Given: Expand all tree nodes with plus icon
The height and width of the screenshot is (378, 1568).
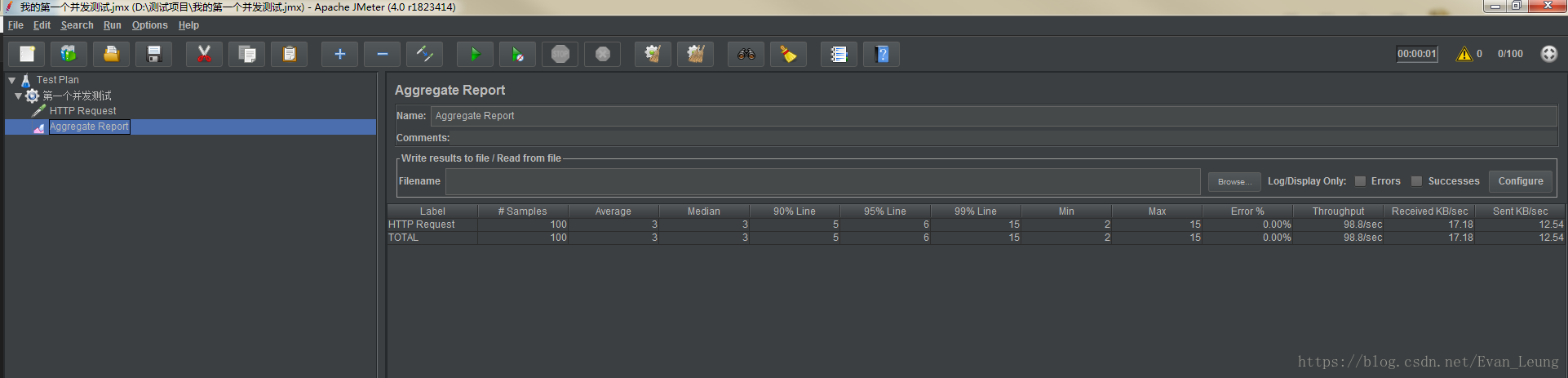Looking at the screenshot, I should coord(339,55).
